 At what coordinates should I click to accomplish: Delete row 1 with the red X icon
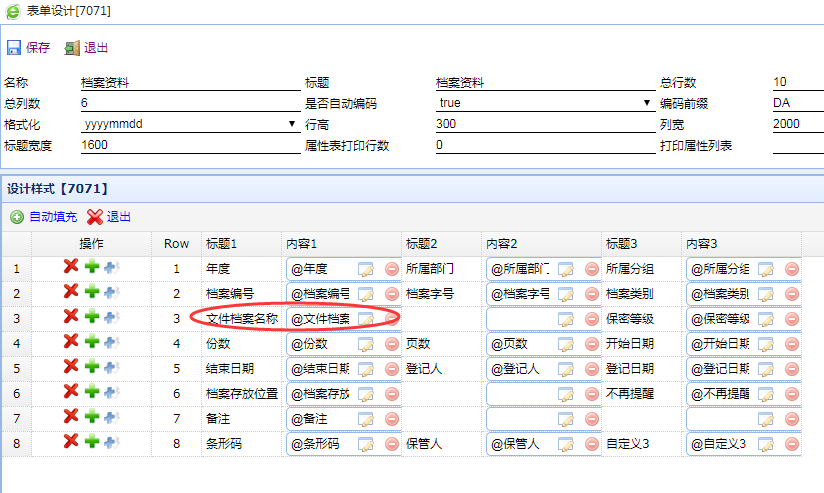click(x=71, y=268)
